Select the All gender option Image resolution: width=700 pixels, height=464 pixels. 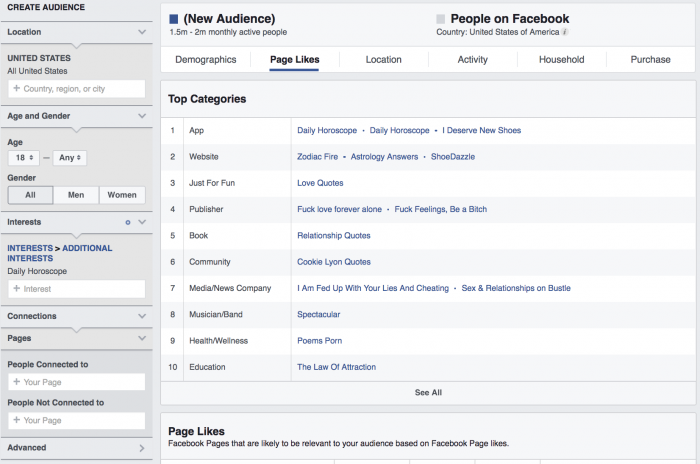coord(30,195)
